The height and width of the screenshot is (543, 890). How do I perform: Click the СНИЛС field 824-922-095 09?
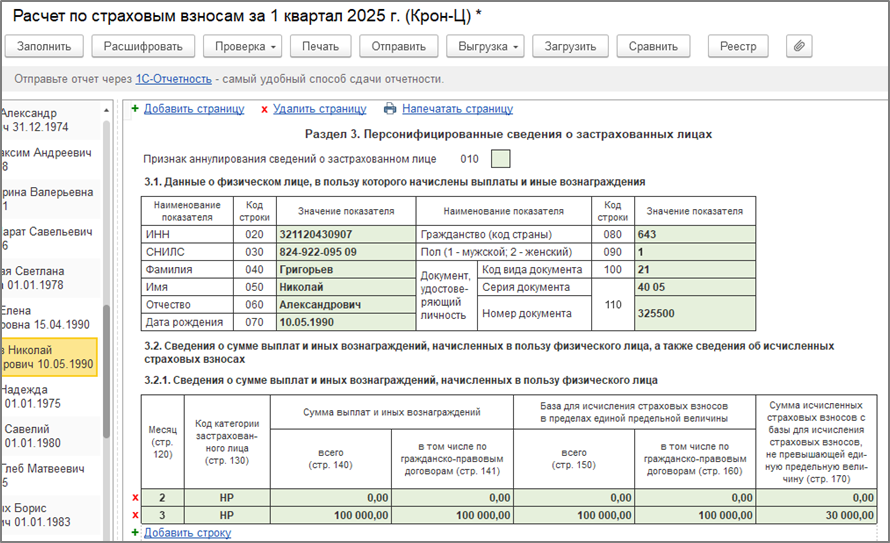pos(346,252)
